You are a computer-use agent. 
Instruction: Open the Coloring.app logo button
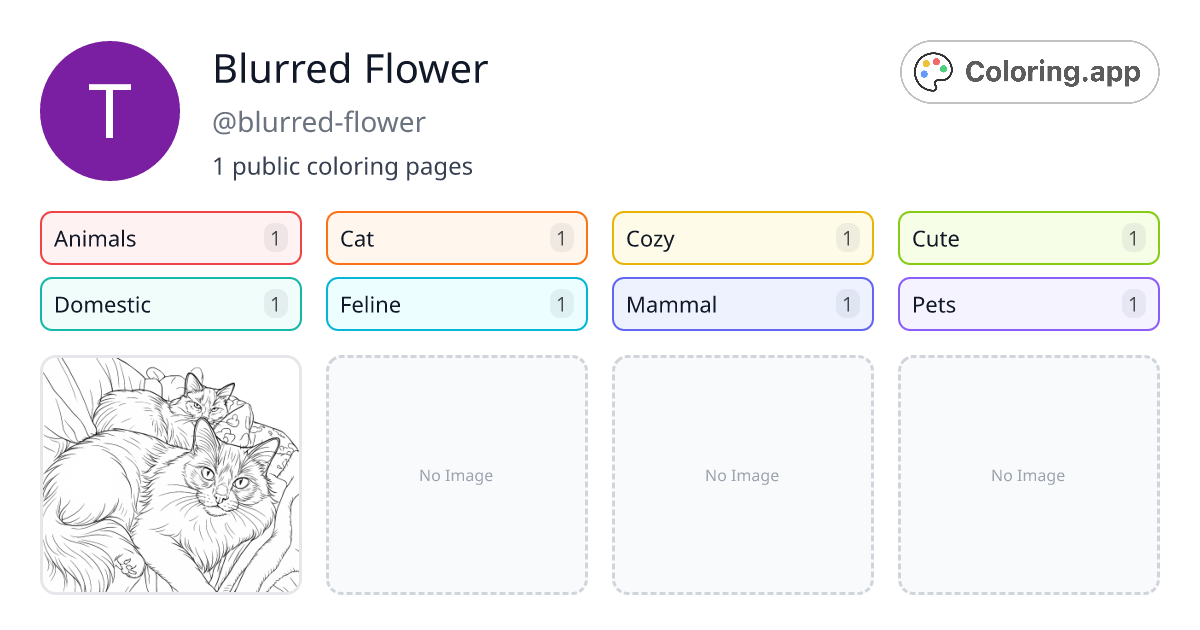point(1029,72)
